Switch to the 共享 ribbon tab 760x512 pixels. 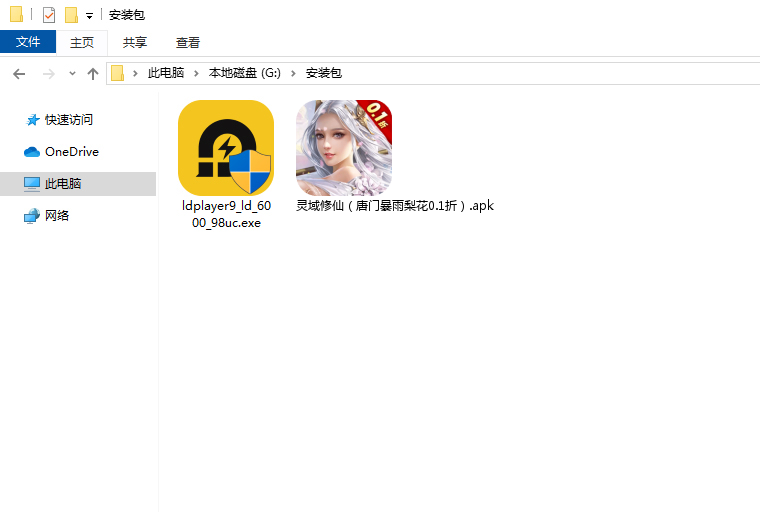(x=135, y=42)
